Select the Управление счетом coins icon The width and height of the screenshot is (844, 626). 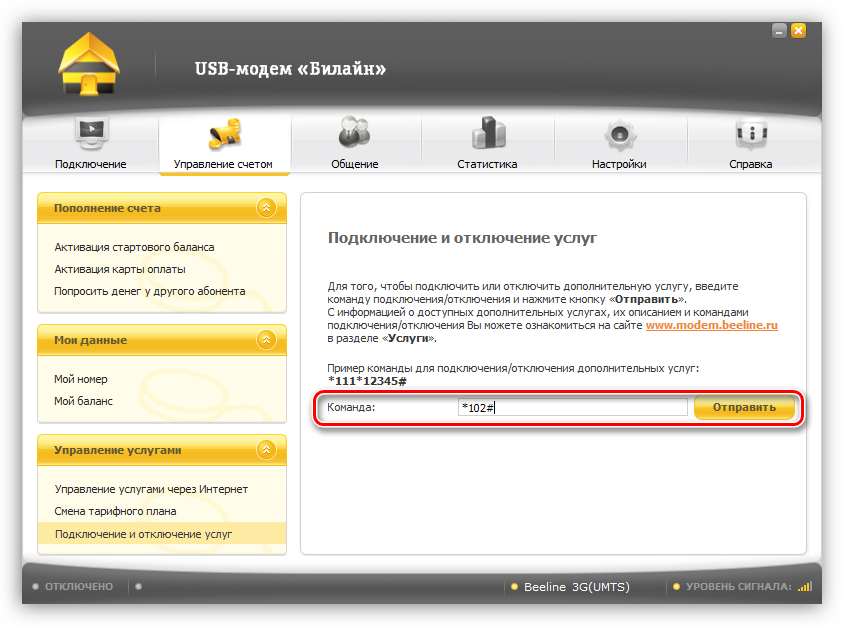point(223,134)
